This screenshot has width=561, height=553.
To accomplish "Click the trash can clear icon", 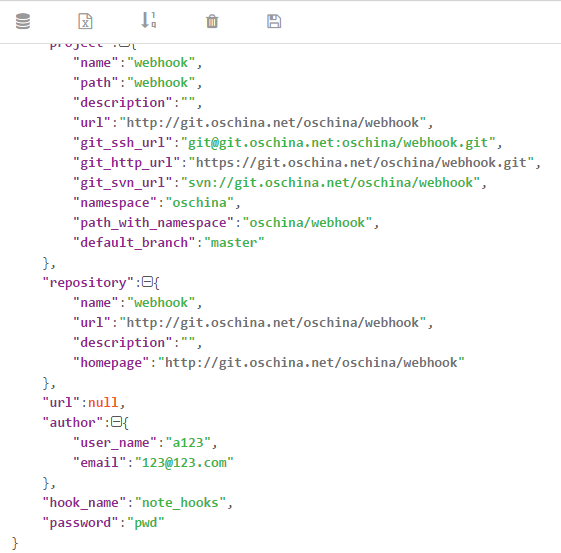I will point(212,21).
